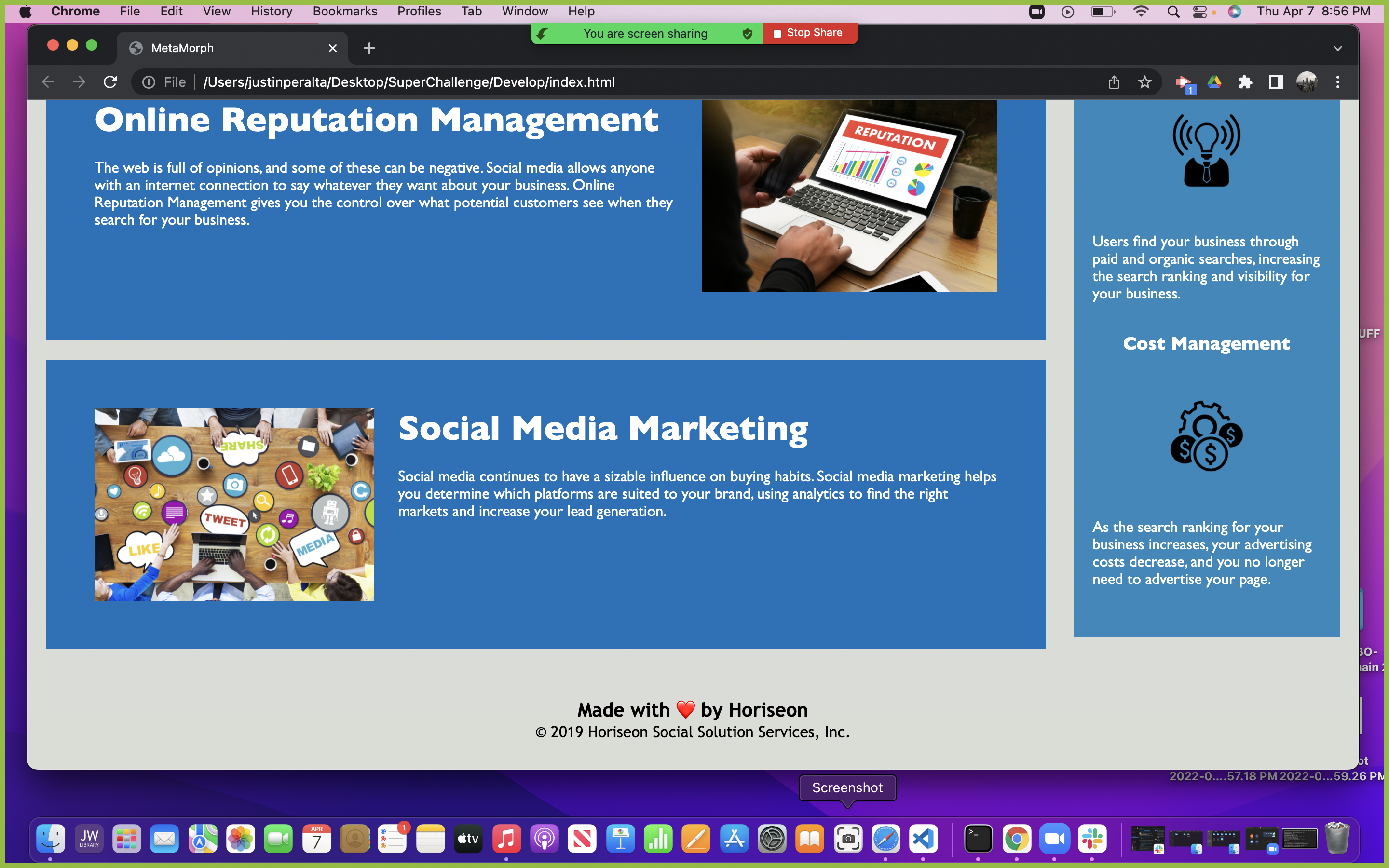Toggle the Chrome side panel icon

pyautogui.click(x=1275, y=82)
